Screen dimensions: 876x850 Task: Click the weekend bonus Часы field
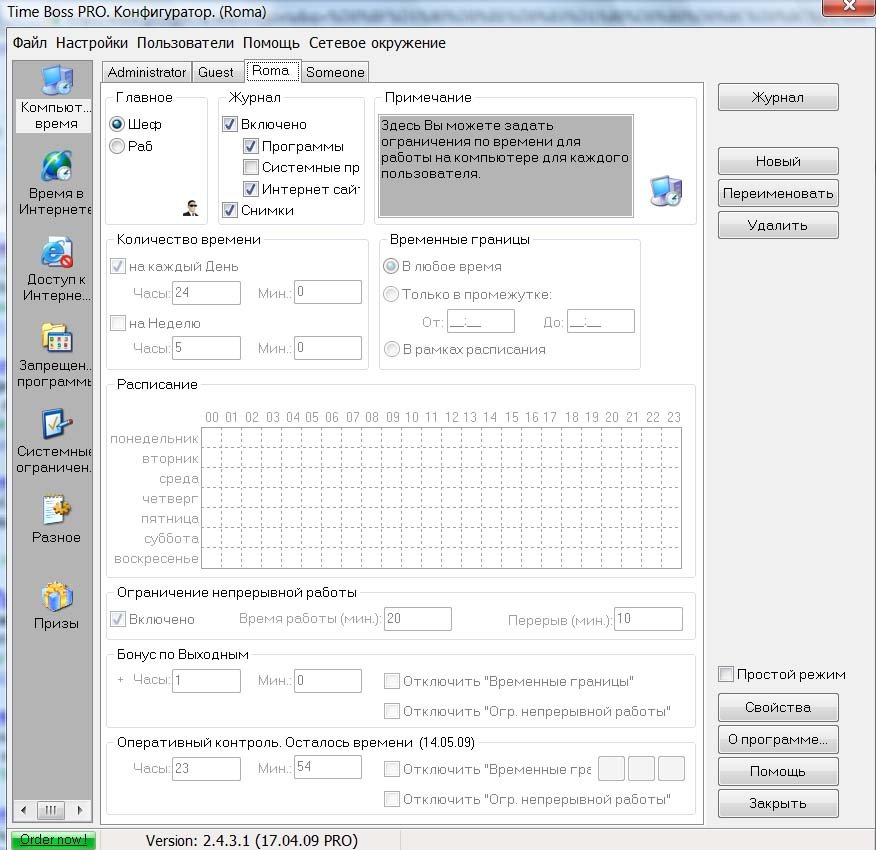[x=206, y=681]
